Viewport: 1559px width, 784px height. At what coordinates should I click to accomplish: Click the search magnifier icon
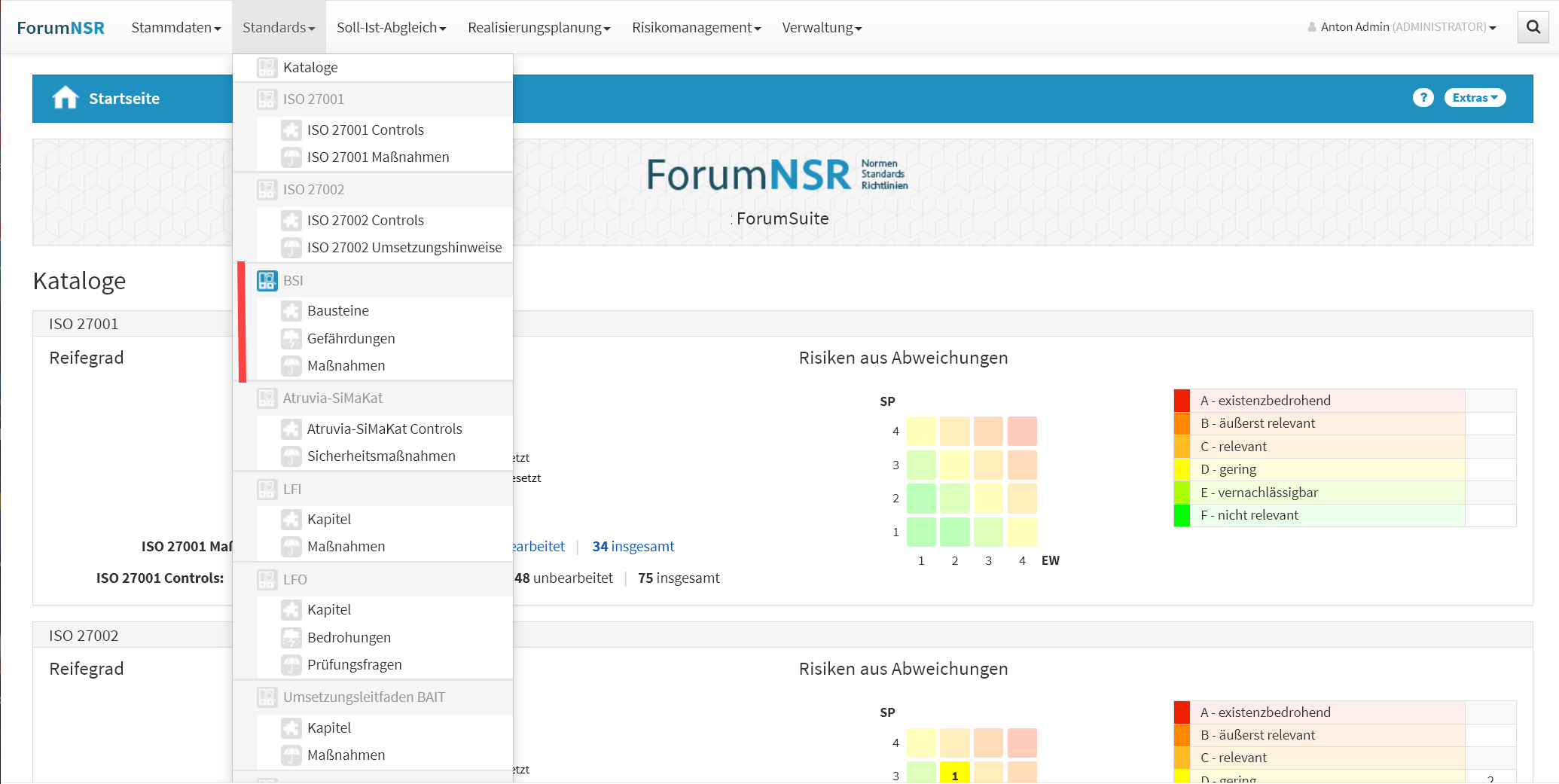(x=1533, y=28)
